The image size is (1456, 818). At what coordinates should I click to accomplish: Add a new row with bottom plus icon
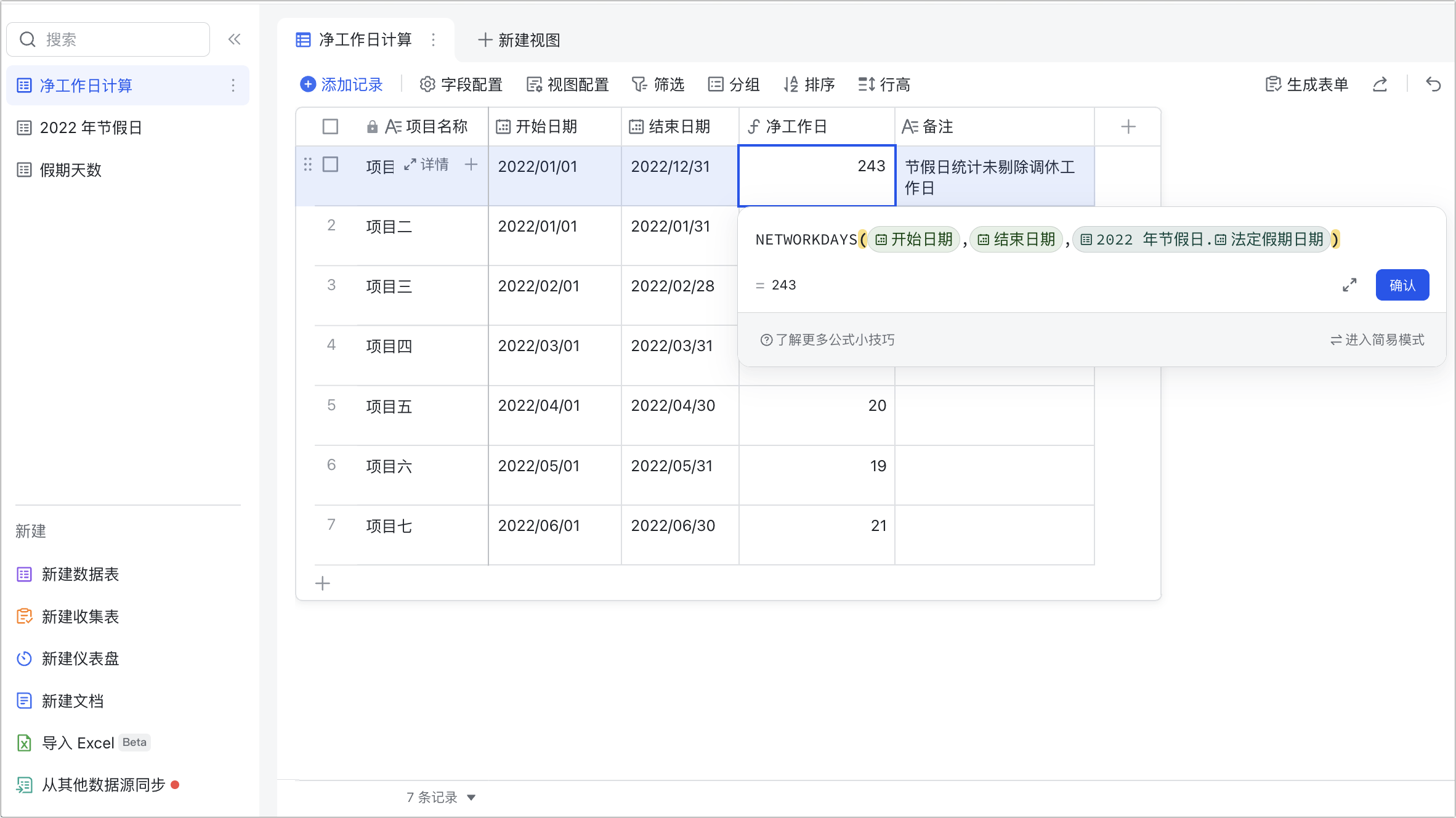tap(323, 583)
